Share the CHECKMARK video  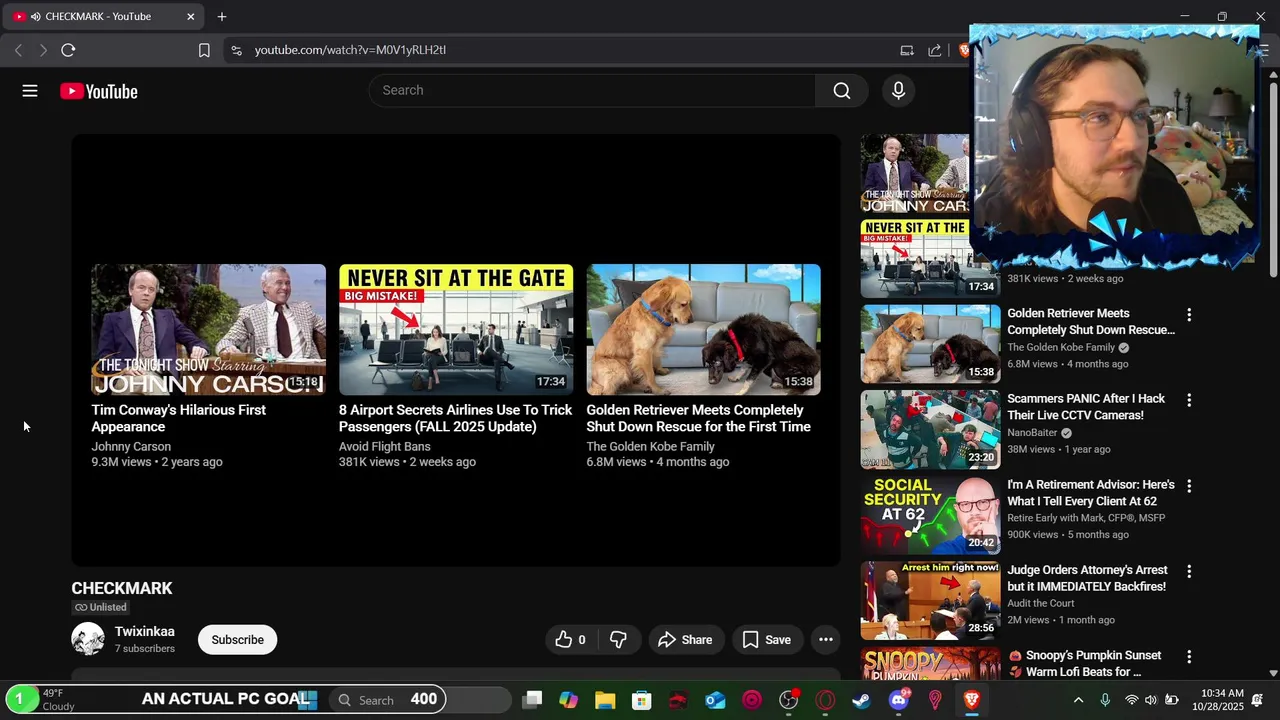click(686, 640)
